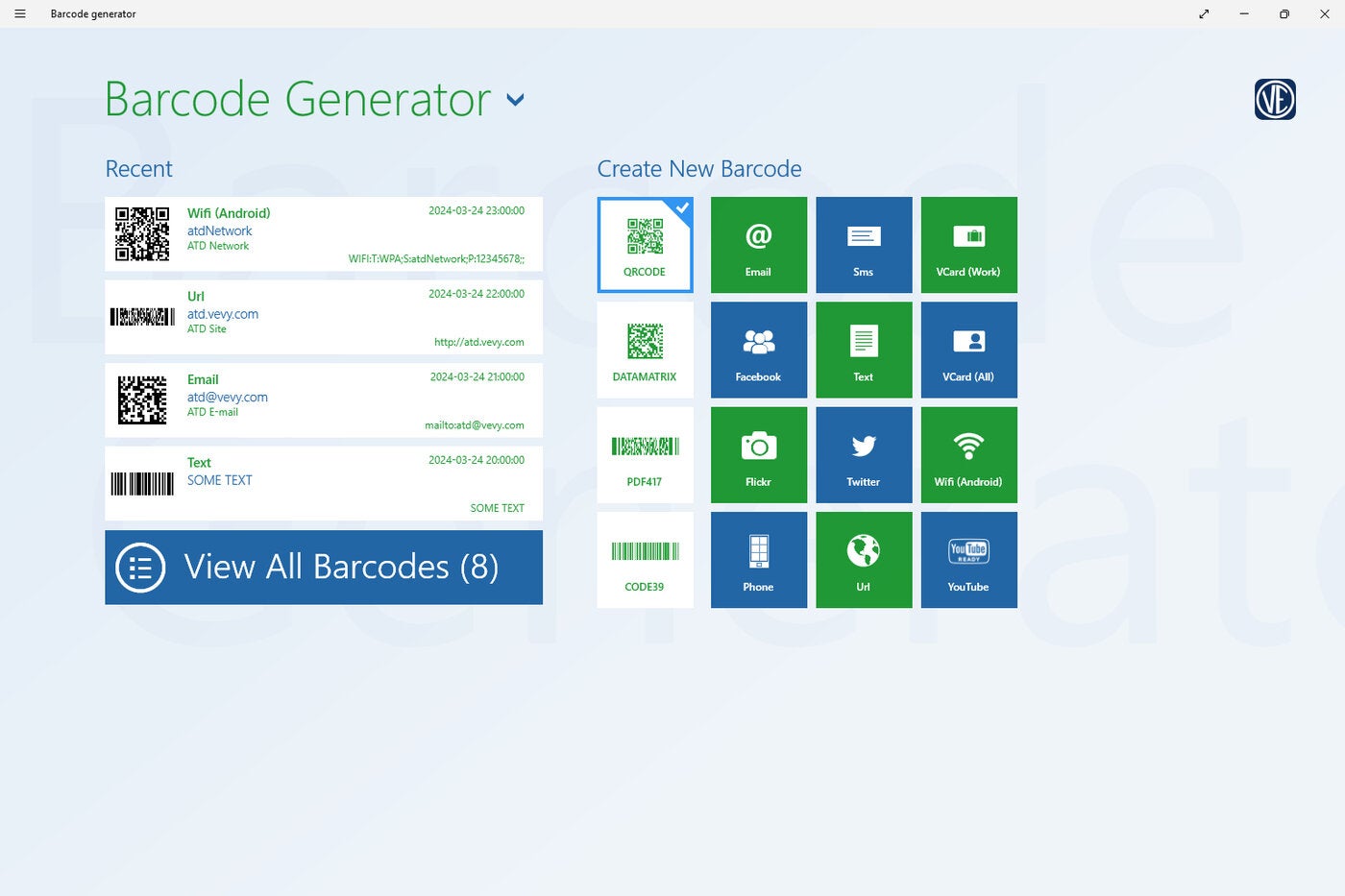Click the 2024-03-24 20:00:00 timestamp
Image resolution: width=1345 pixels, height=896 pixels.
click(x=477, y=460)
